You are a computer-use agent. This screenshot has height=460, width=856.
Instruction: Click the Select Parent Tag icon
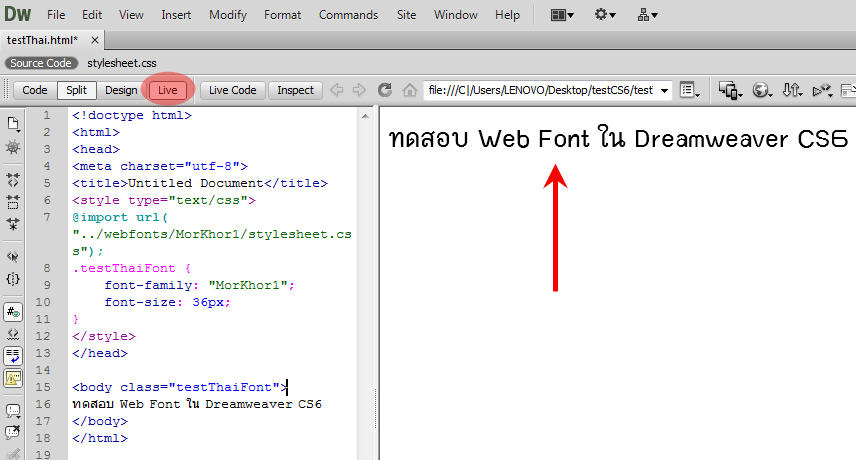(13, 256)
